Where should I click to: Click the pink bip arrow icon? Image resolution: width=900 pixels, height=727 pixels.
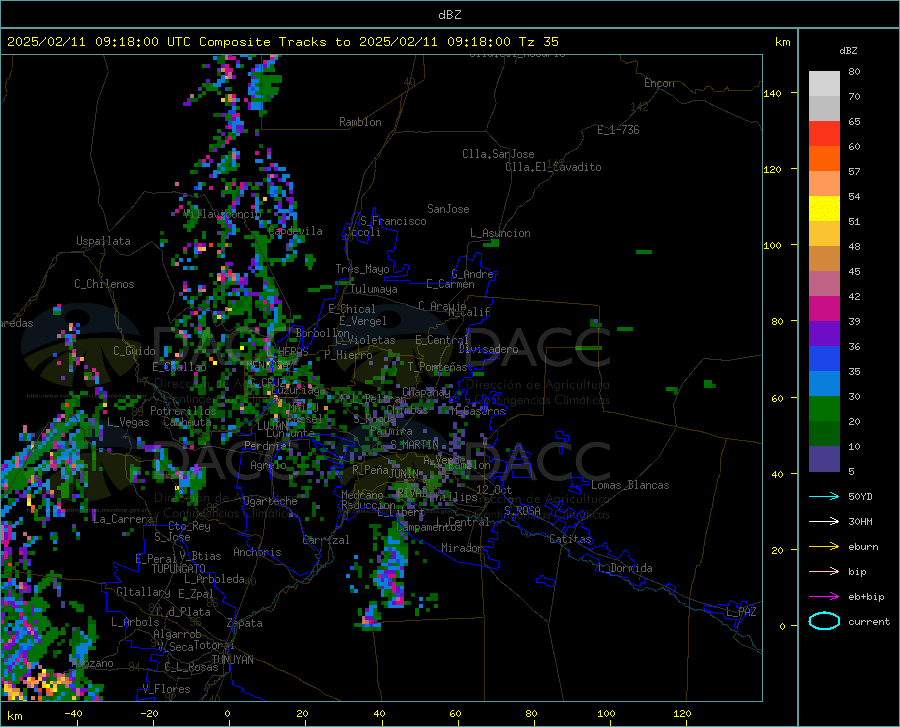point(824,572)
